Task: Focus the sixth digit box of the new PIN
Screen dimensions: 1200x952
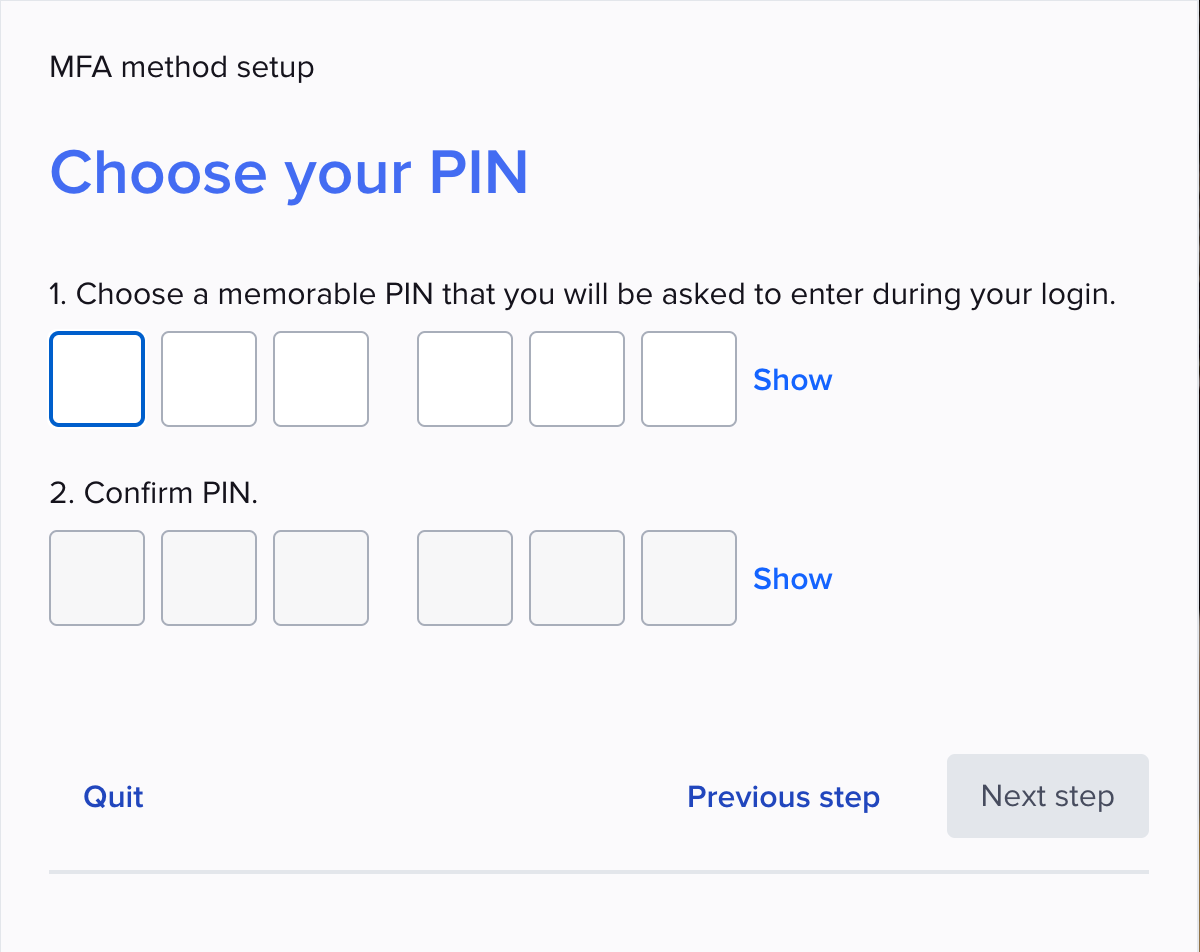Action: tap(689, 379)
